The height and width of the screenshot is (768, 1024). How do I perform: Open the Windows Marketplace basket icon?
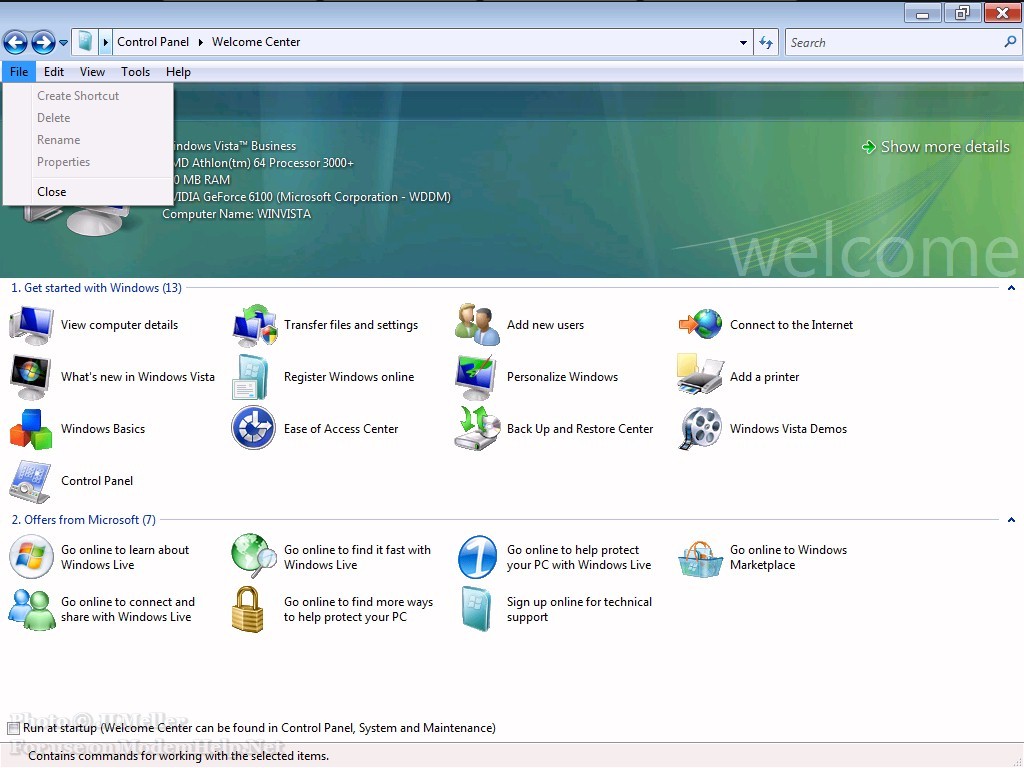(x=700, y=559)
